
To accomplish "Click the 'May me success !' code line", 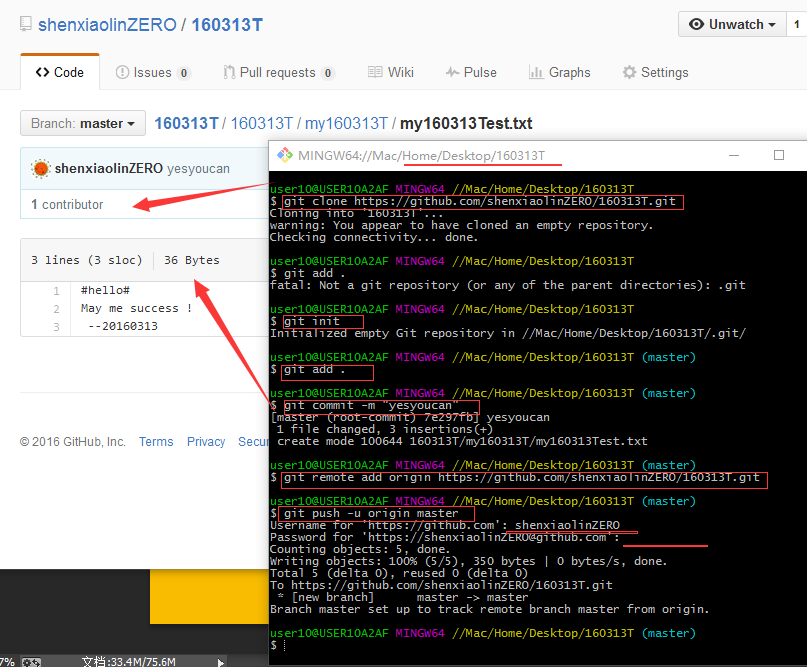I will pyautogui.click(x=136, y=308).
